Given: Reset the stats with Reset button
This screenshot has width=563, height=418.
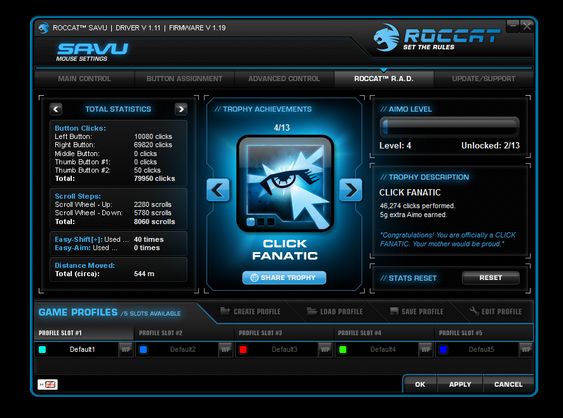Looking at the screenshot, I should (490, 278).
